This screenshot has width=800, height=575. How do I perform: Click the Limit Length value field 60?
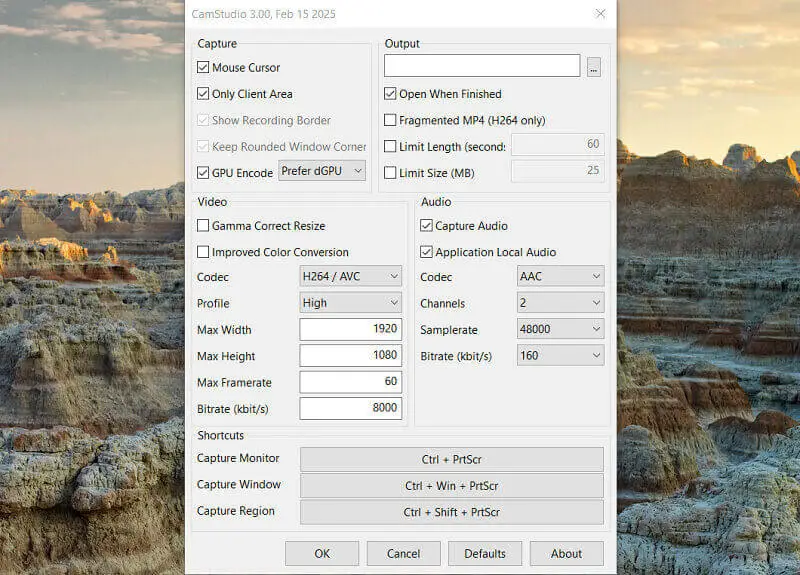pos(558,144)
